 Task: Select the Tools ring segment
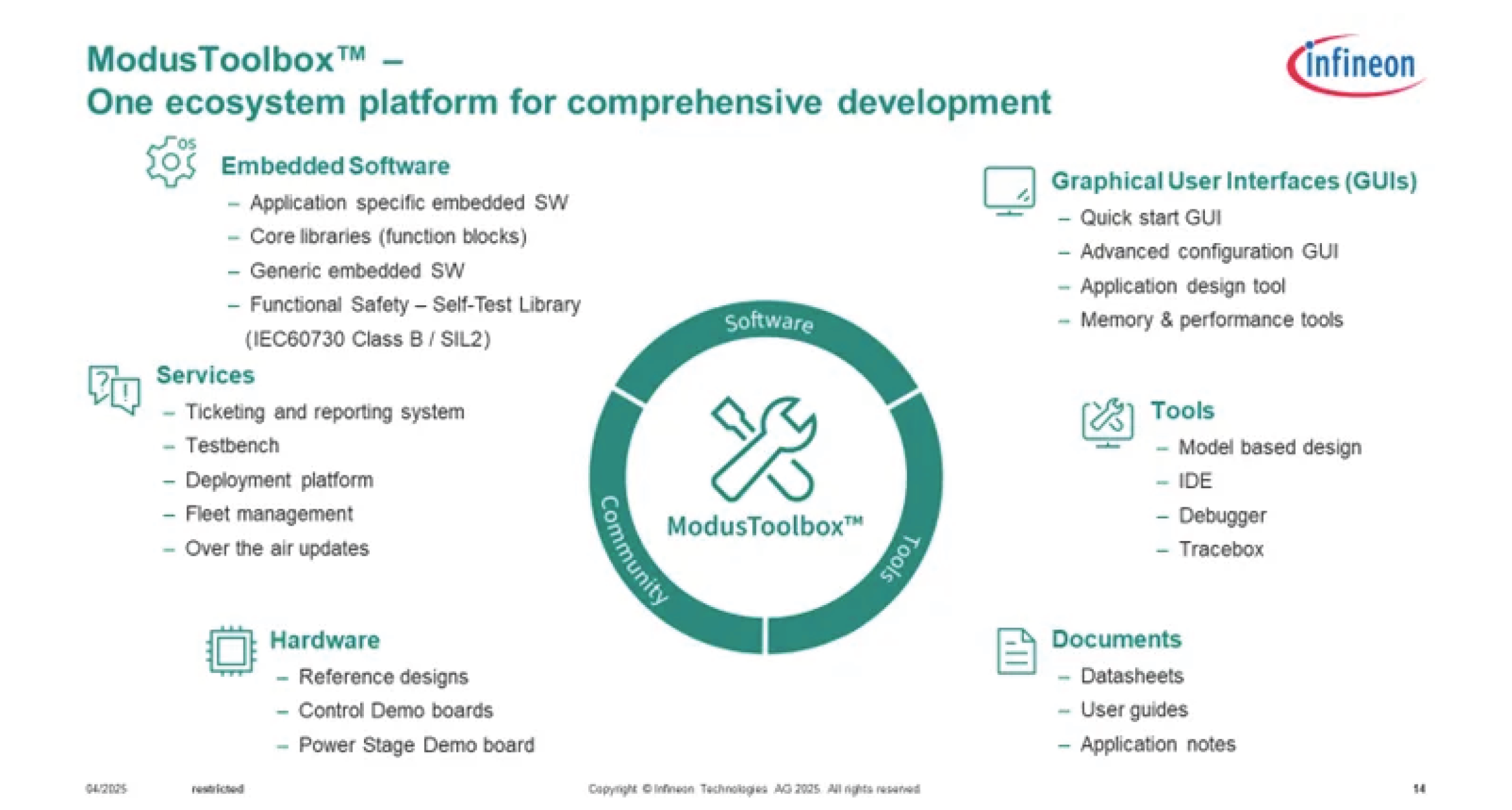tap(902, 557)
